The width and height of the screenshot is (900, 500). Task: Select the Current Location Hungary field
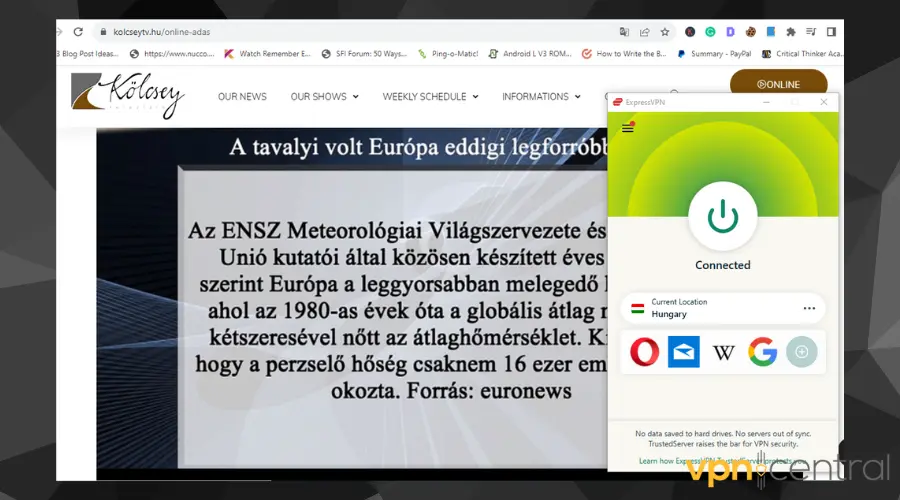[x=723, y=308]
